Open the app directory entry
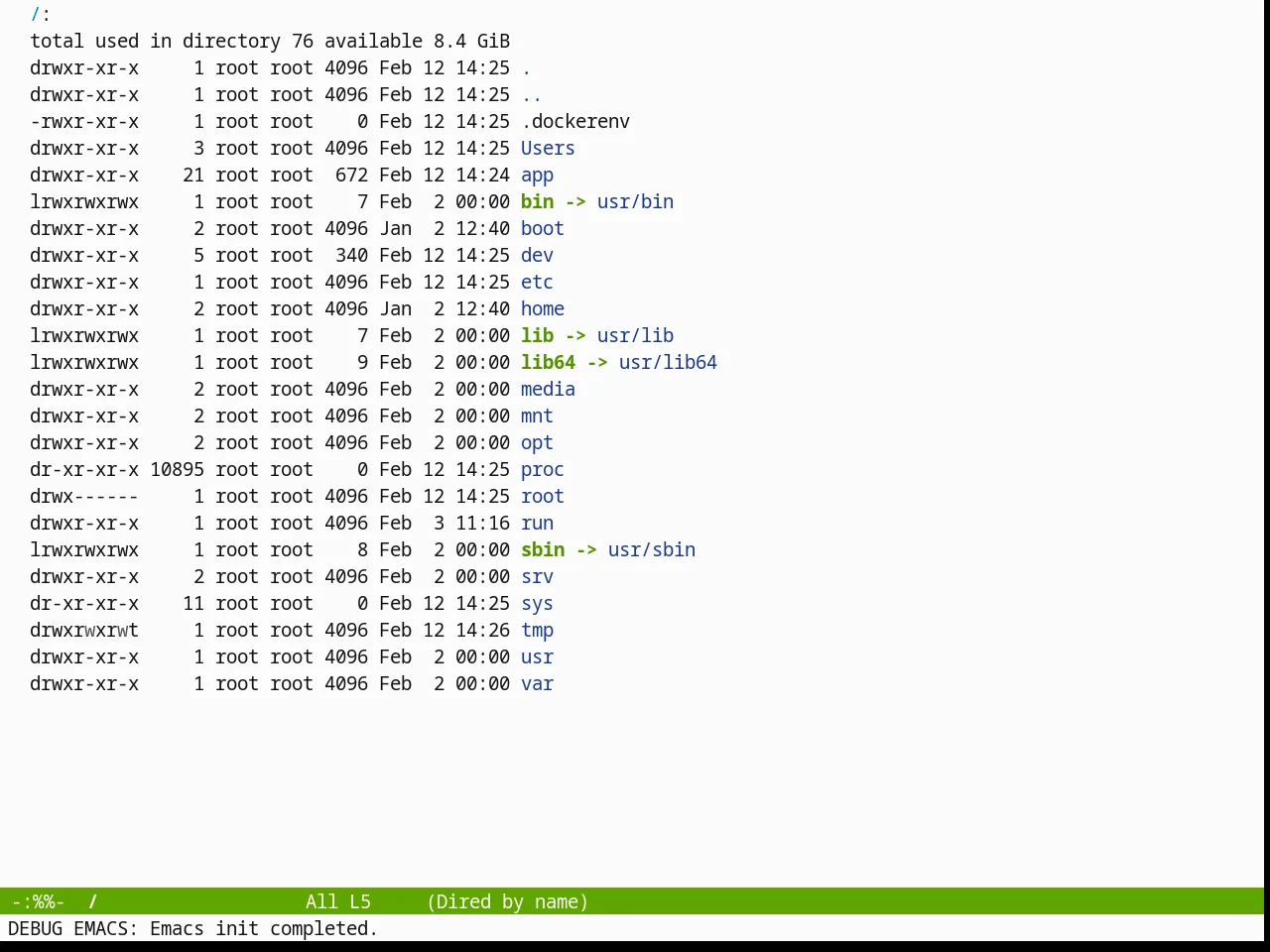Image resolution: width=1270 pixels, height=952 pixels. (x=537, y=175)
